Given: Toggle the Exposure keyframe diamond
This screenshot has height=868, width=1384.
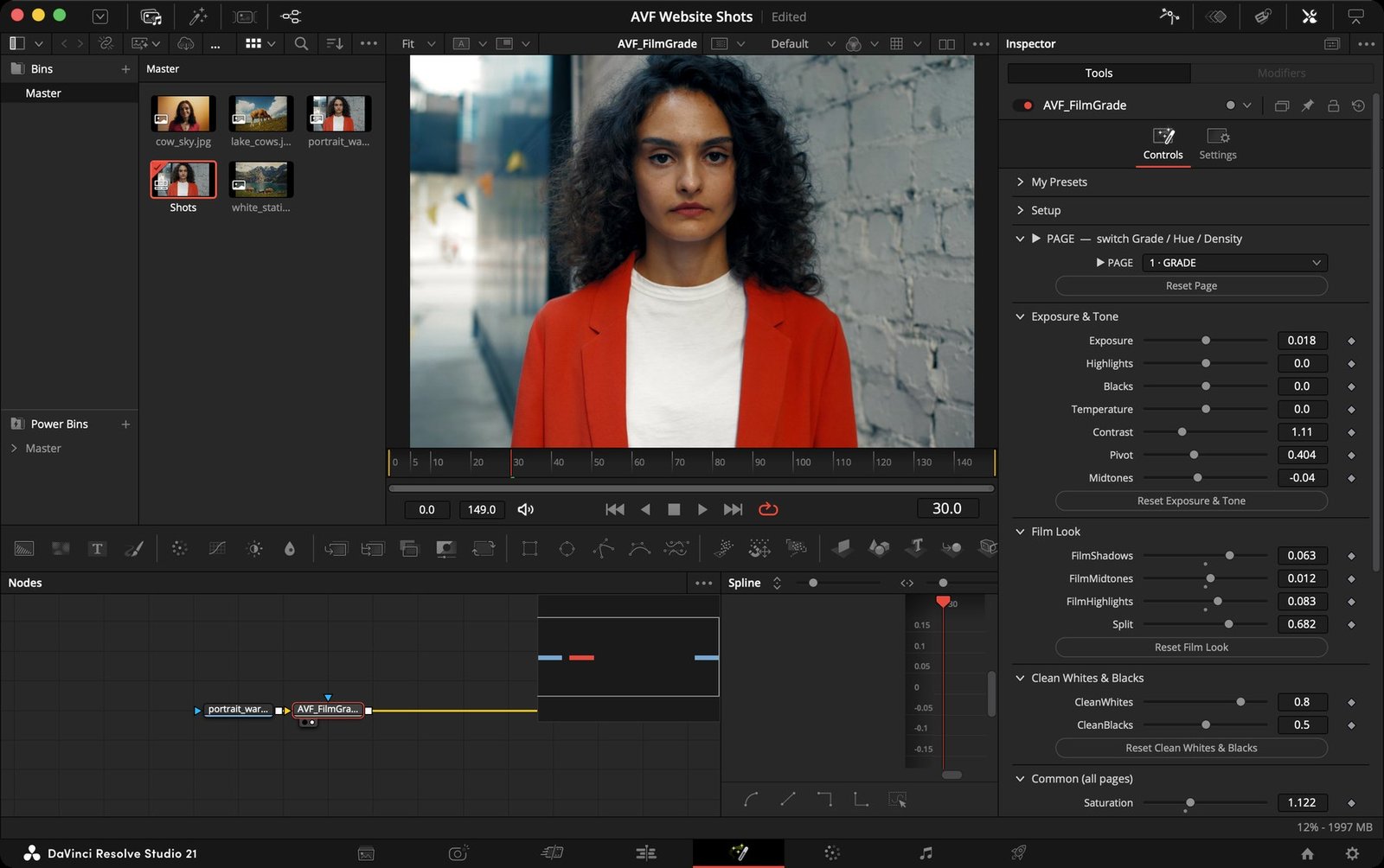Looking at the screenshot, I should 1351,341.
